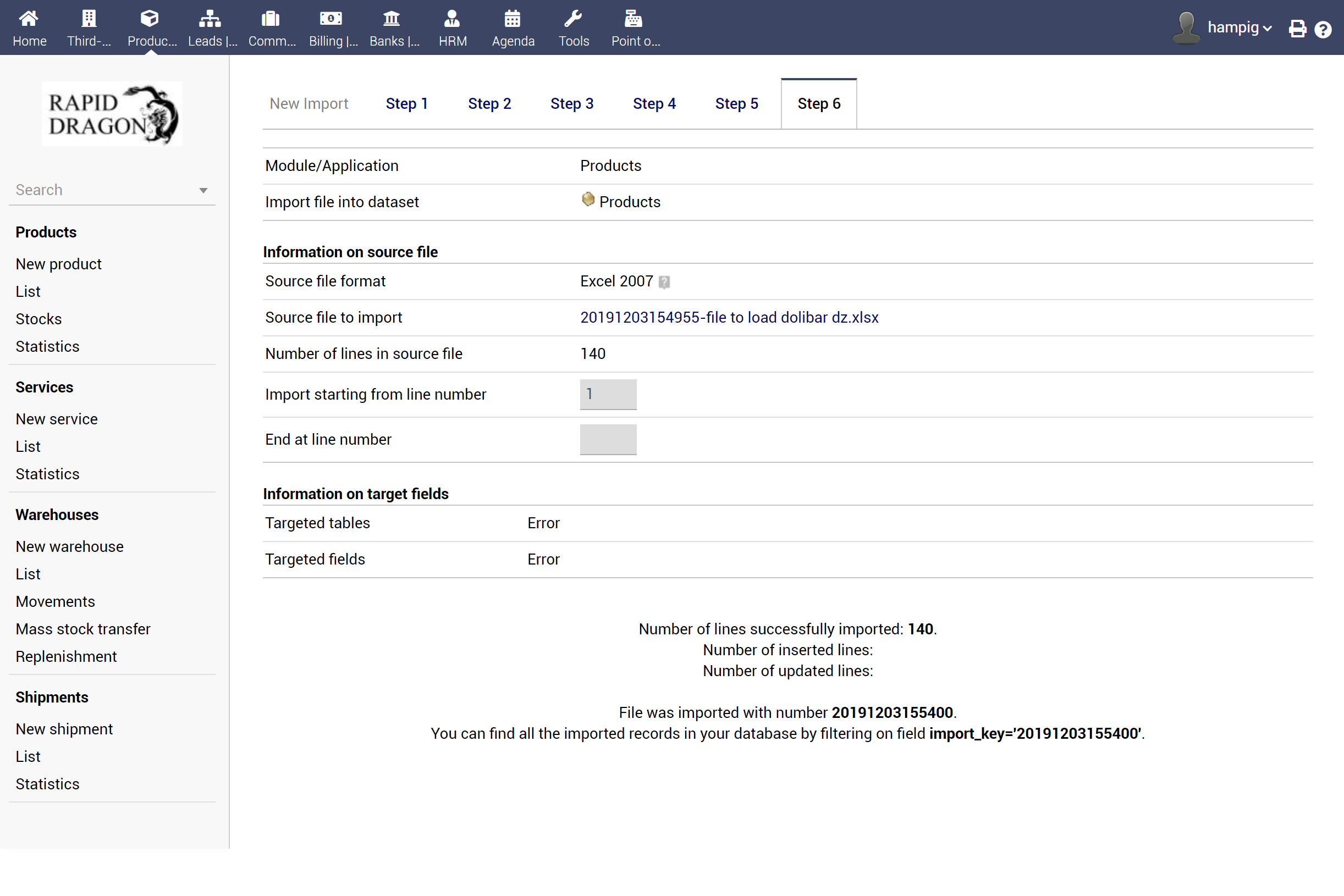The width and height of the screenshot is (1344, 896).
Task: Click New warehouse in the sidebar
Action: coord(69,546)
